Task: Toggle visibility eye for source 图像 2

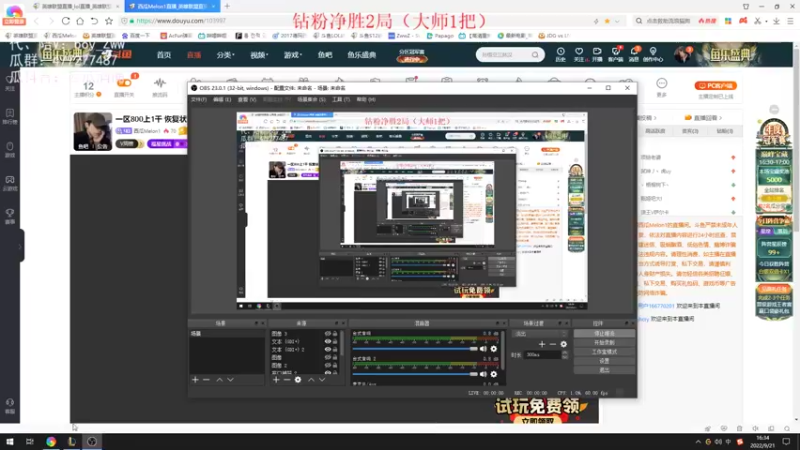Action: [328, 365]
